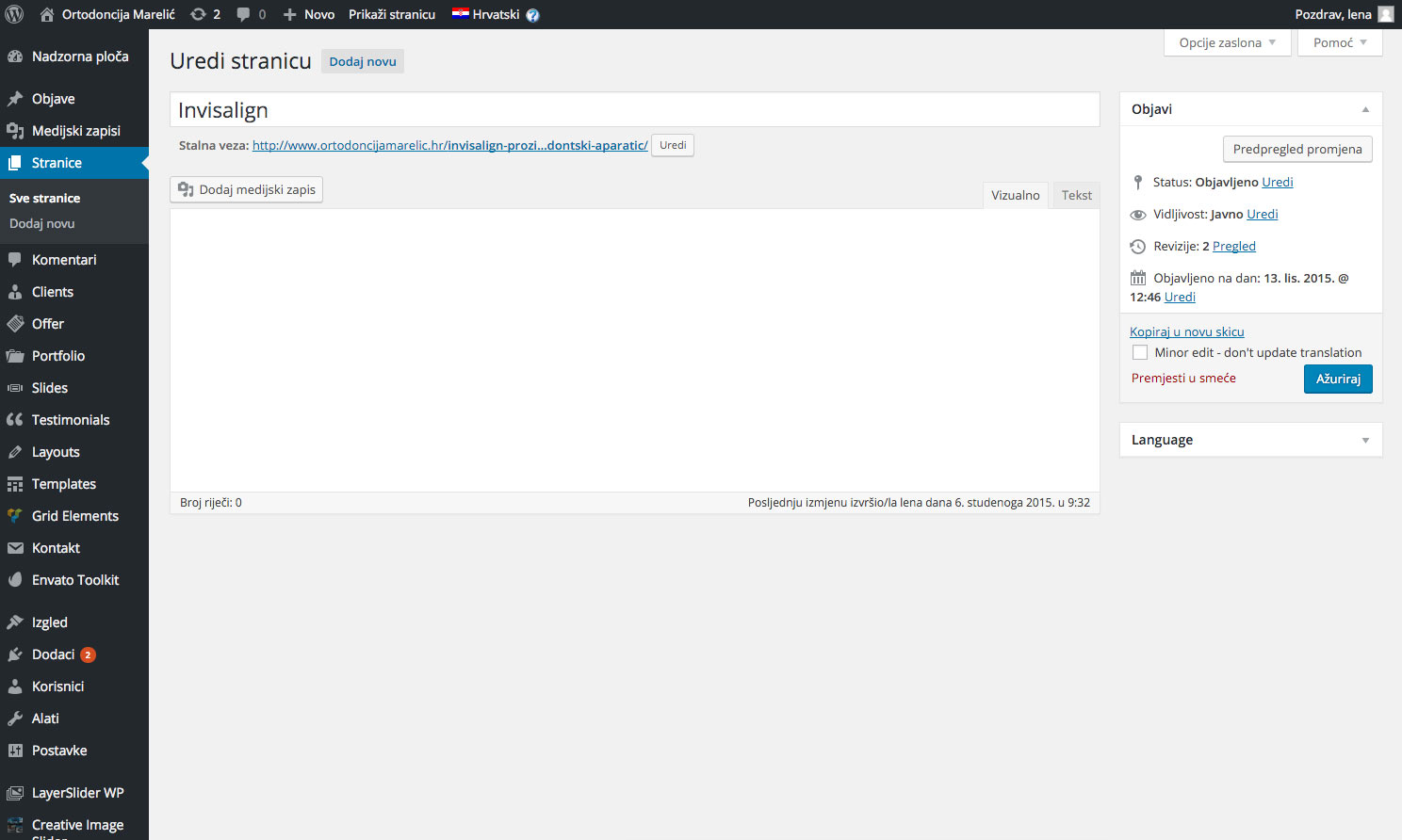Screen dimensions: 1402x840
Task: Collapse the Objavi panel using its arrow
Action: point(1365,109)
